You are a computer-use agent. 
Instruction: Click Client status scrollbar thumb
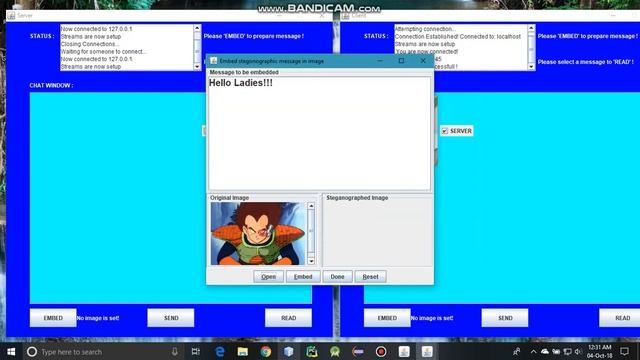[531, 49]
